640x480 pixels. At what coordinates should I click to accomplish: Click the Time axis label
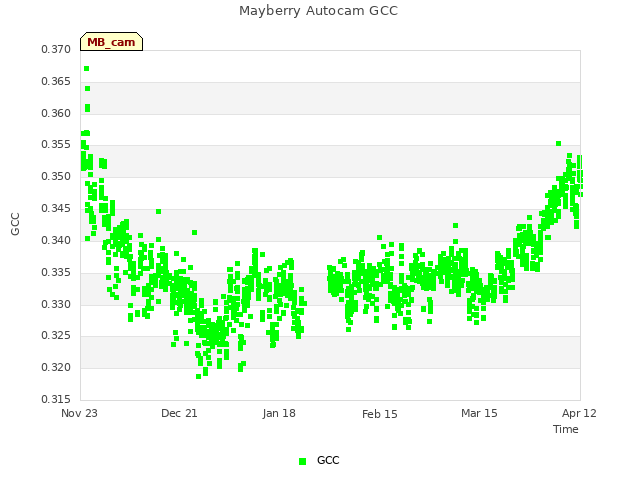(566, 429)
